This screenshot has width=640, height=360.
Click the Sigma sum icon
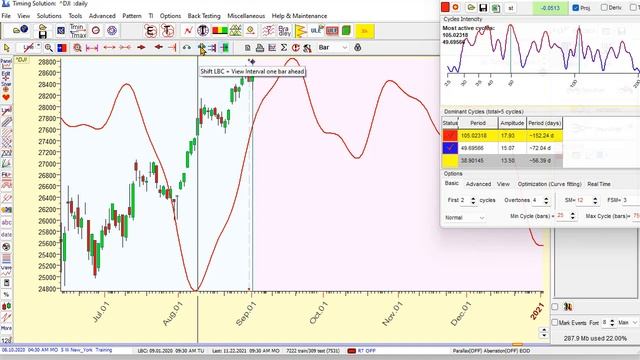(x=284, y=48)
